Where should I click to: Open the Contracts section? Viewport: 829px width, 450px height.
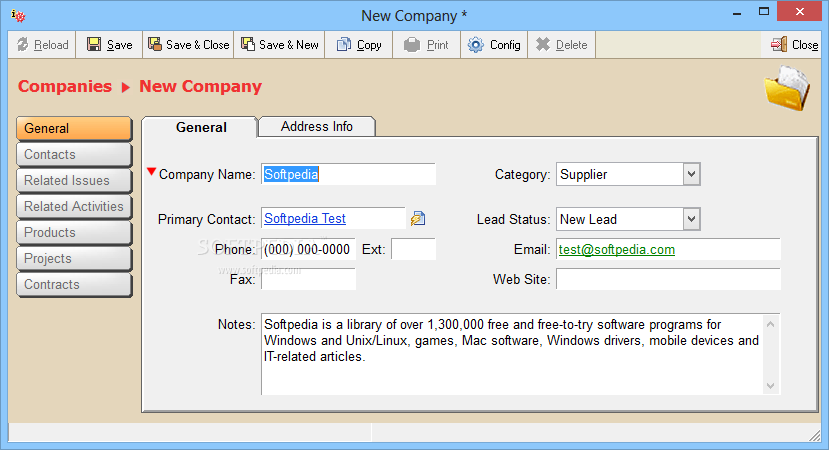(74, 284)
